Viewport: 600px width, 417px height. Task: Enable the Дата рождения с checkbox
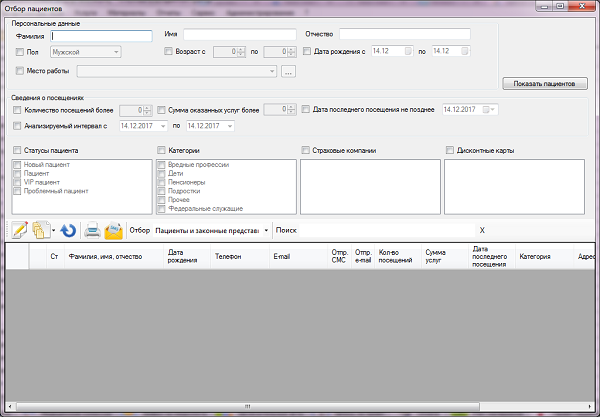(x=307, y=51)
